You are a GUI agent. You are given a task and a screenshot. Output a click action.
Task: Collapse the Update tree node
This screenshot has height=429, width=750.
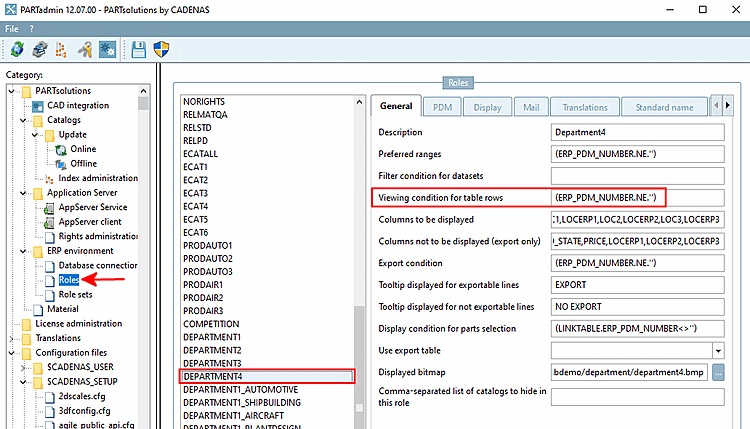[x=35, y=135]
